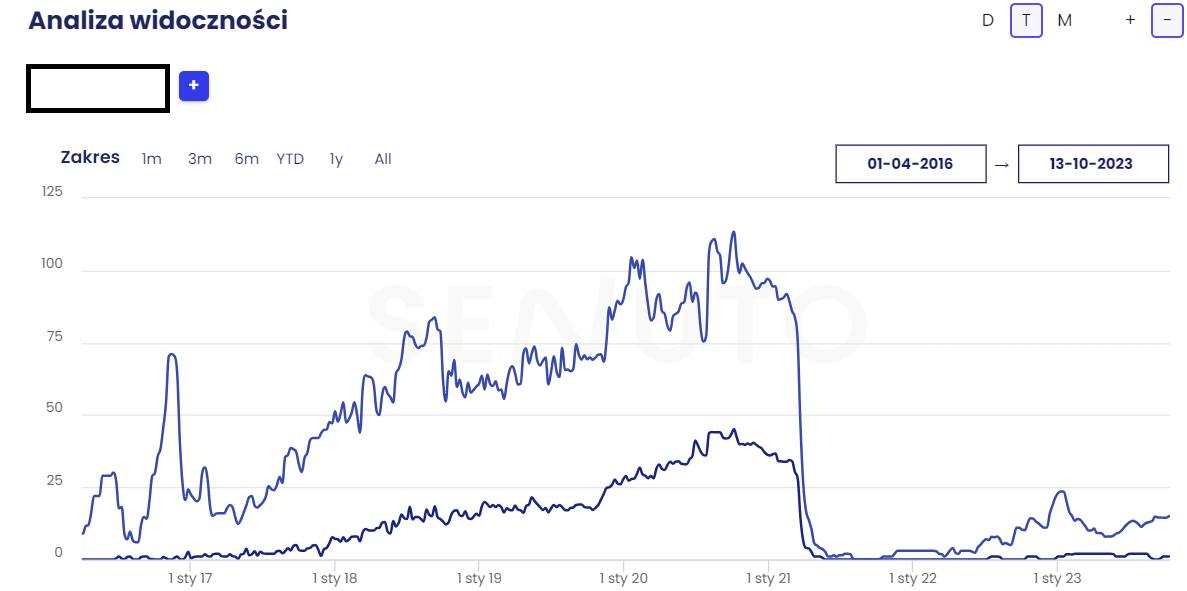The image size is (1187, 591).
Task: Choose the 3m range option
Action: 200,159
